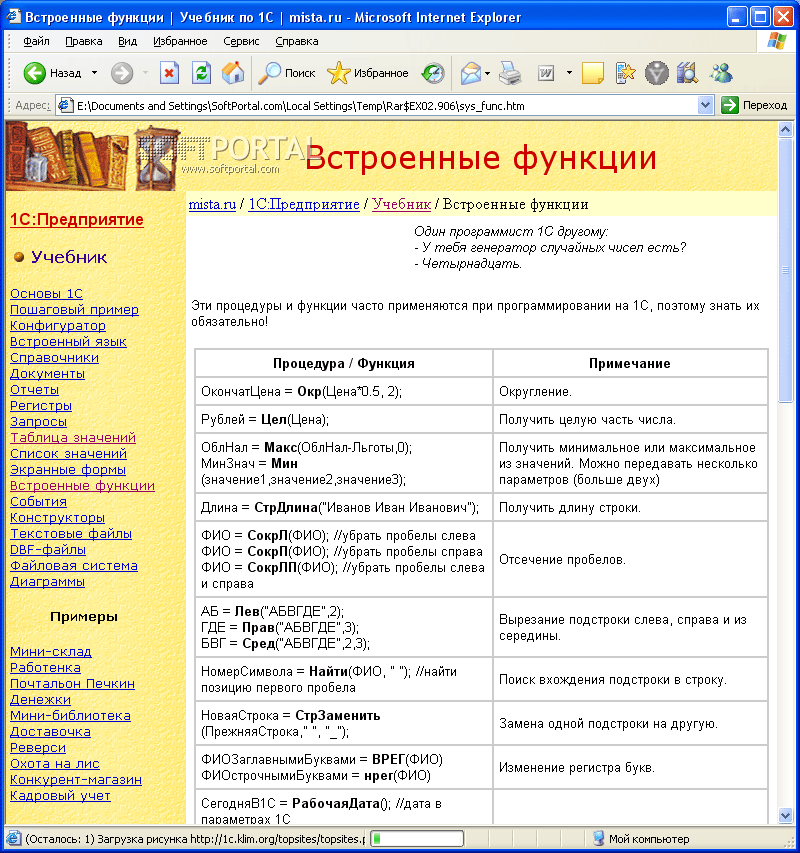Open the Edit with Word dropdown arrow
This screenshot has height=853, width=800.
[x=569, y=73]
